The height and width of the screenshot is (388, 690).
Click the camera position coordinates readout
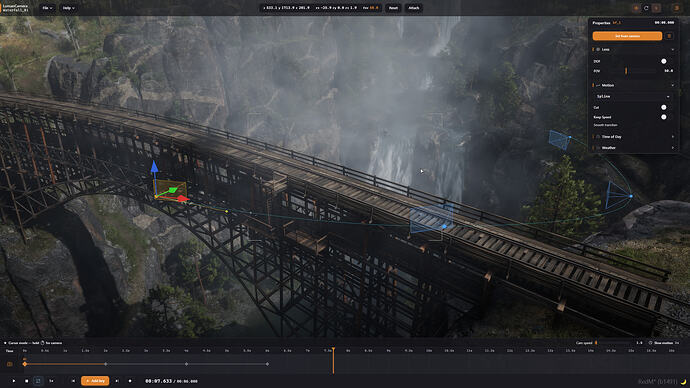click(286, 8)
